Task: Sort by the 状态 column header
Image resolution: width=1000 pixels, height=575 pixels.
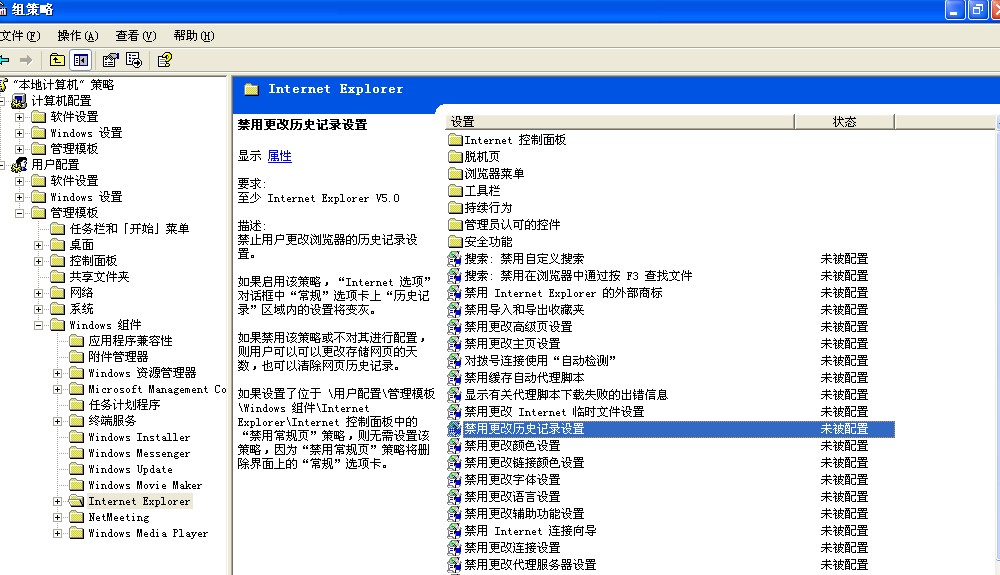Action: coord(844,122)
